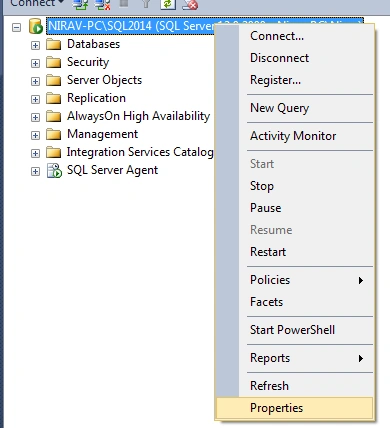
Task: Select AlwaysOn High Availability tree item
Action: click(x=138, y=116)
